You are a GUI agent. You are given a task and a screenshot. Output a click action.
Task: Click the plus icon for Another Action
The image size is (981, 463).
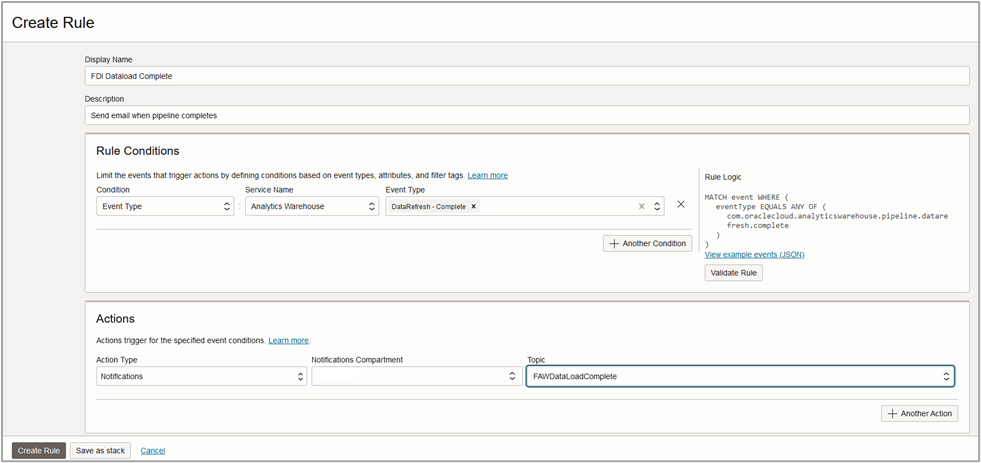point(892,413)
